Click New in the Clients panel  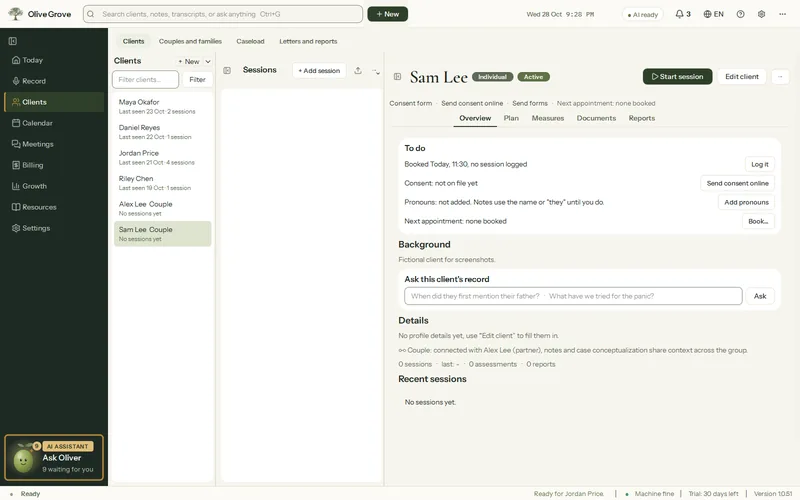[189, 61]
